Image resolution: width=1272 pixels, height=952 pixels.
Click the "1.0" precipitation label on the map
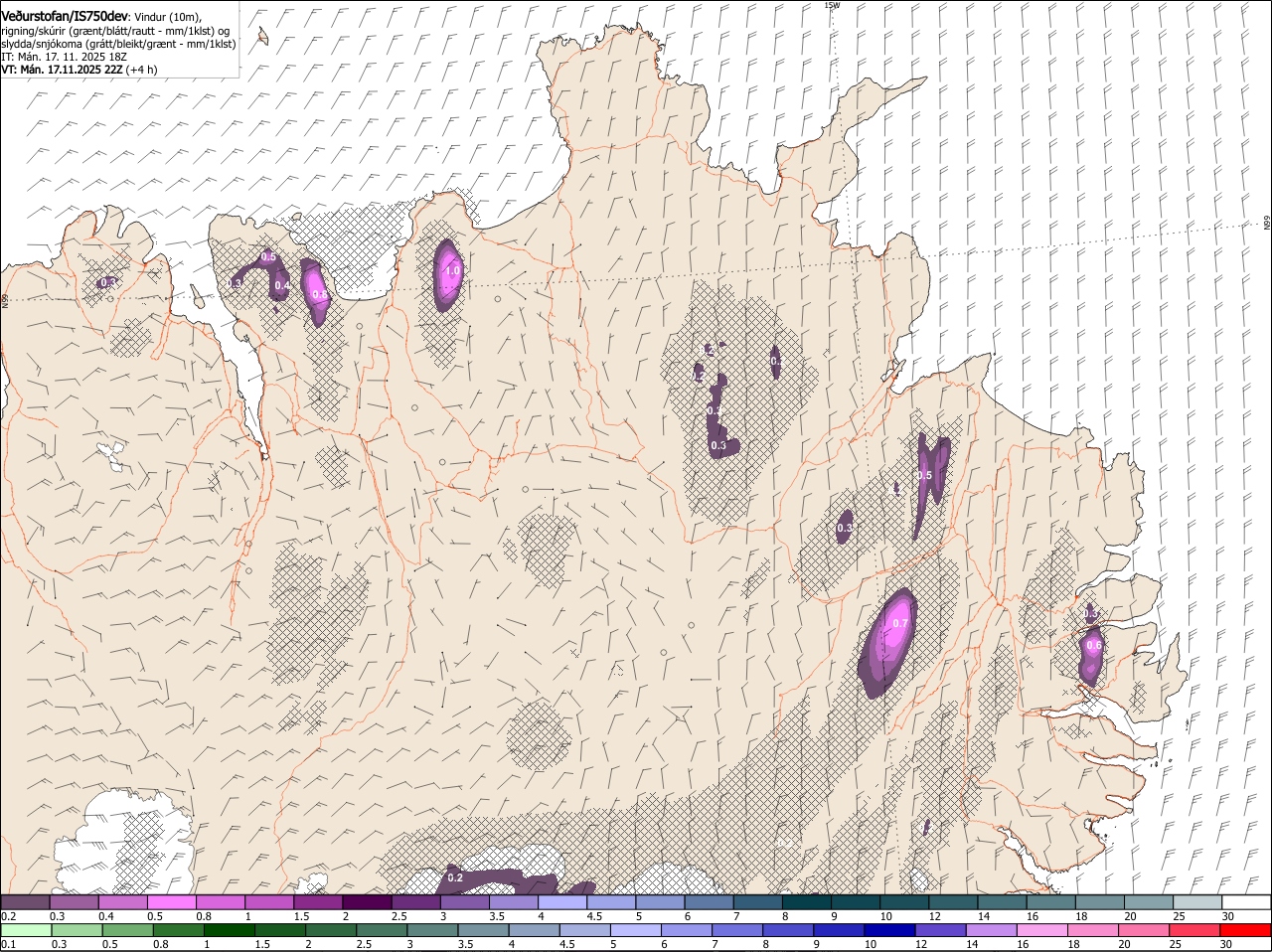(452, 270)
